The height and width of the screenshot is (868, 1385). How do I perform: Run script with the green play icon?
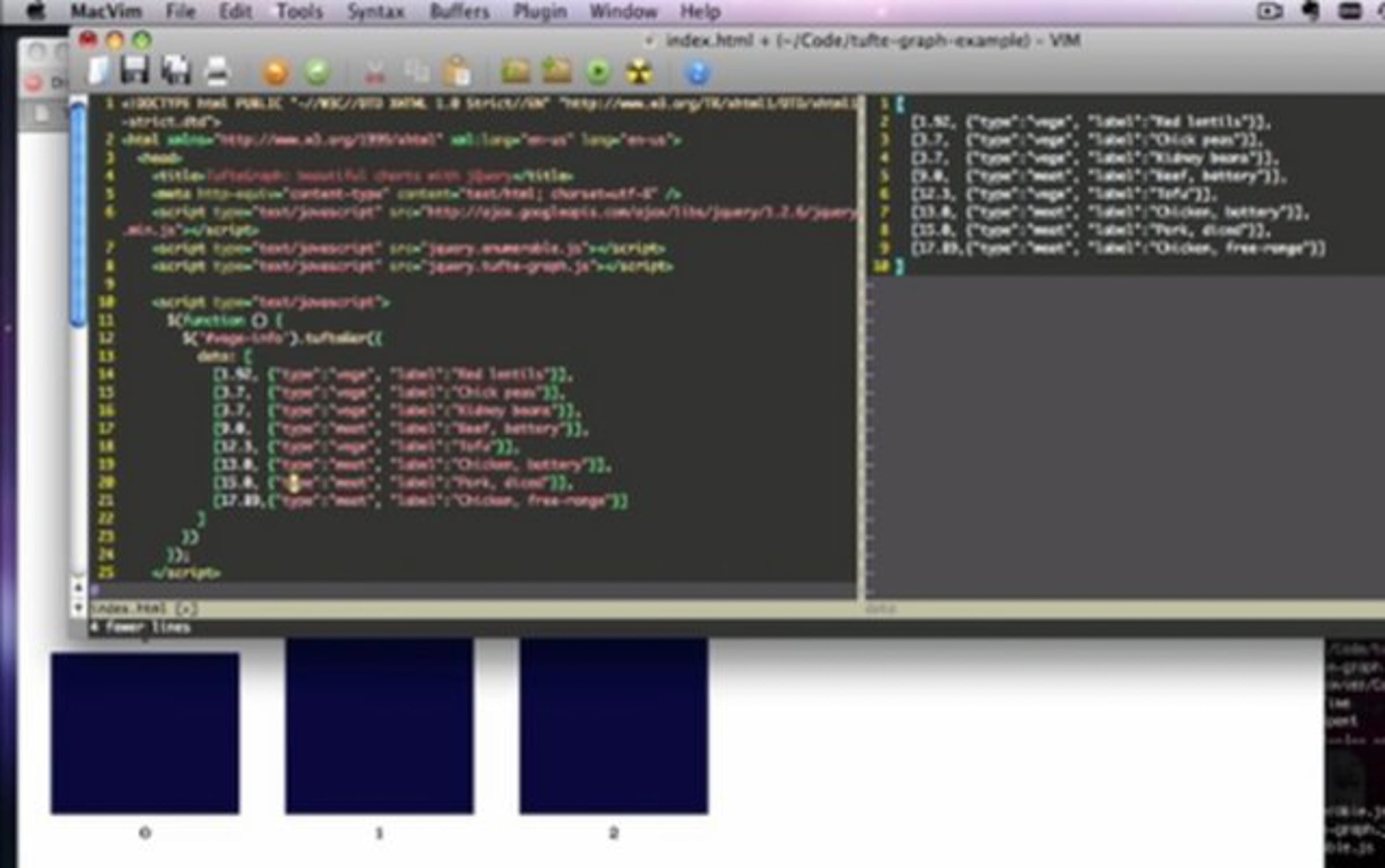pos(598,72)
